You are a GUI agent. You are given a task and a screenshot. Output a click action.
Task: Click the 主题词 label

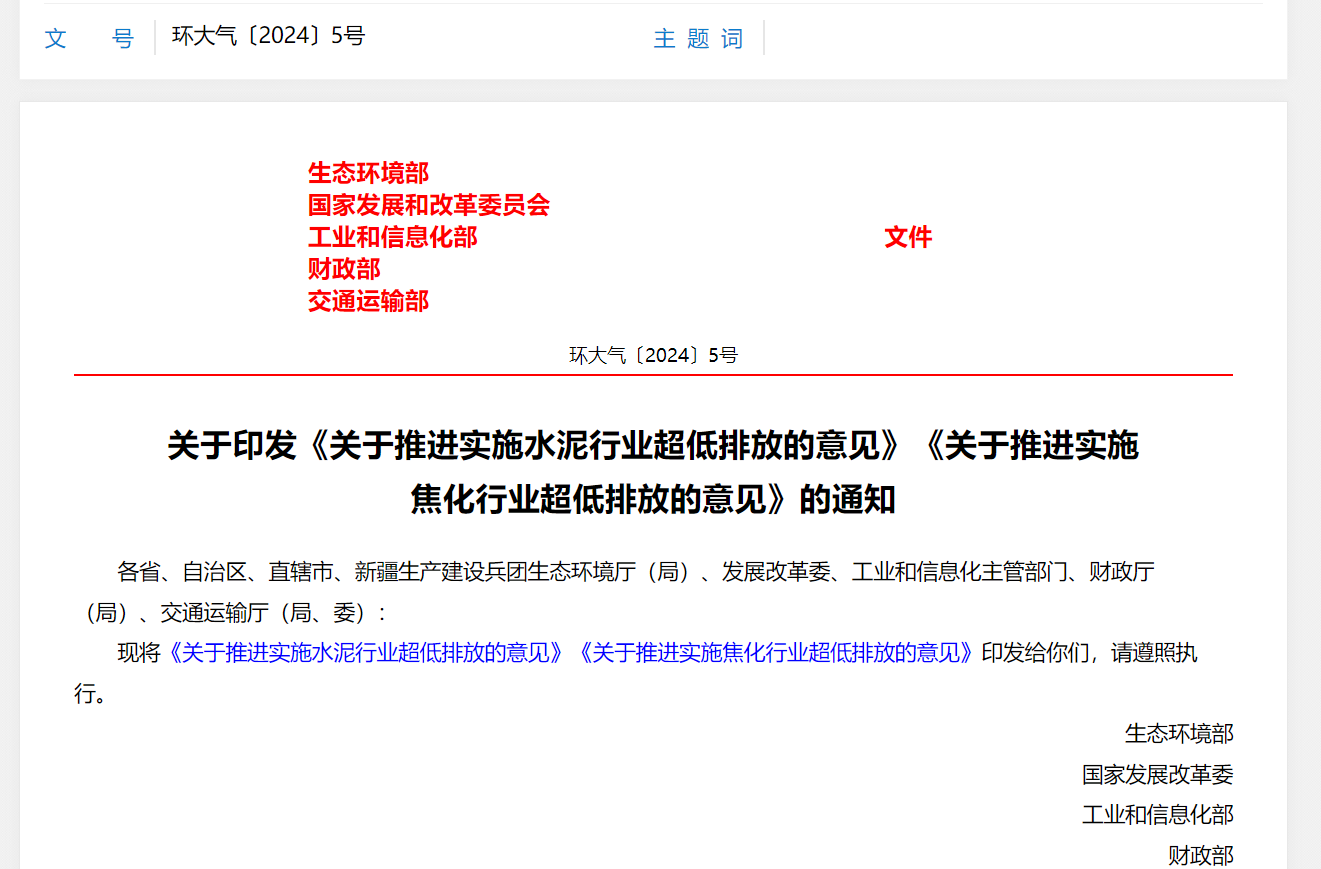(x=698, y=39)
